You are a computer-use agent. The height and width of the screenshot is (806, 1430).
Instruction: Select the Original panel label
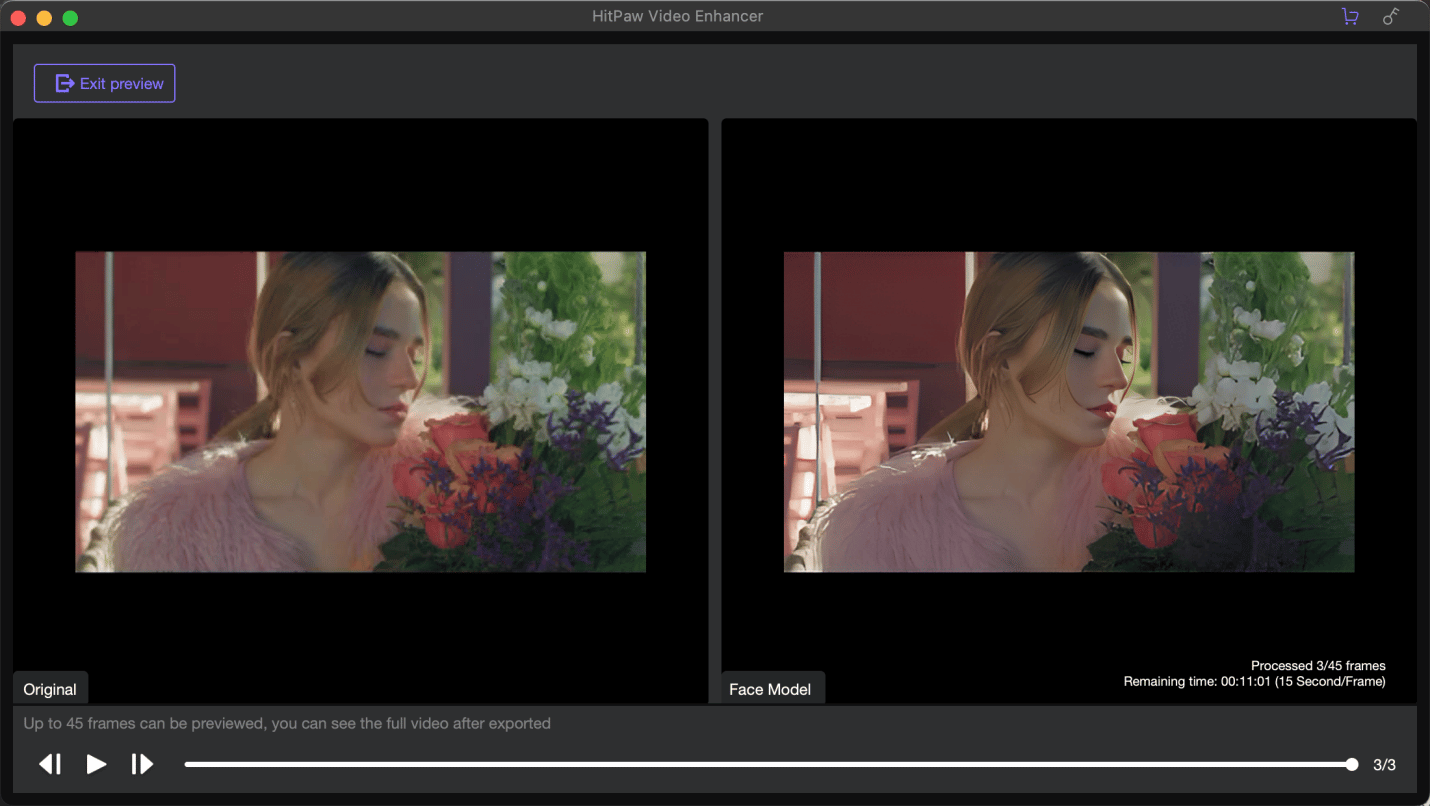coord(50,689)
